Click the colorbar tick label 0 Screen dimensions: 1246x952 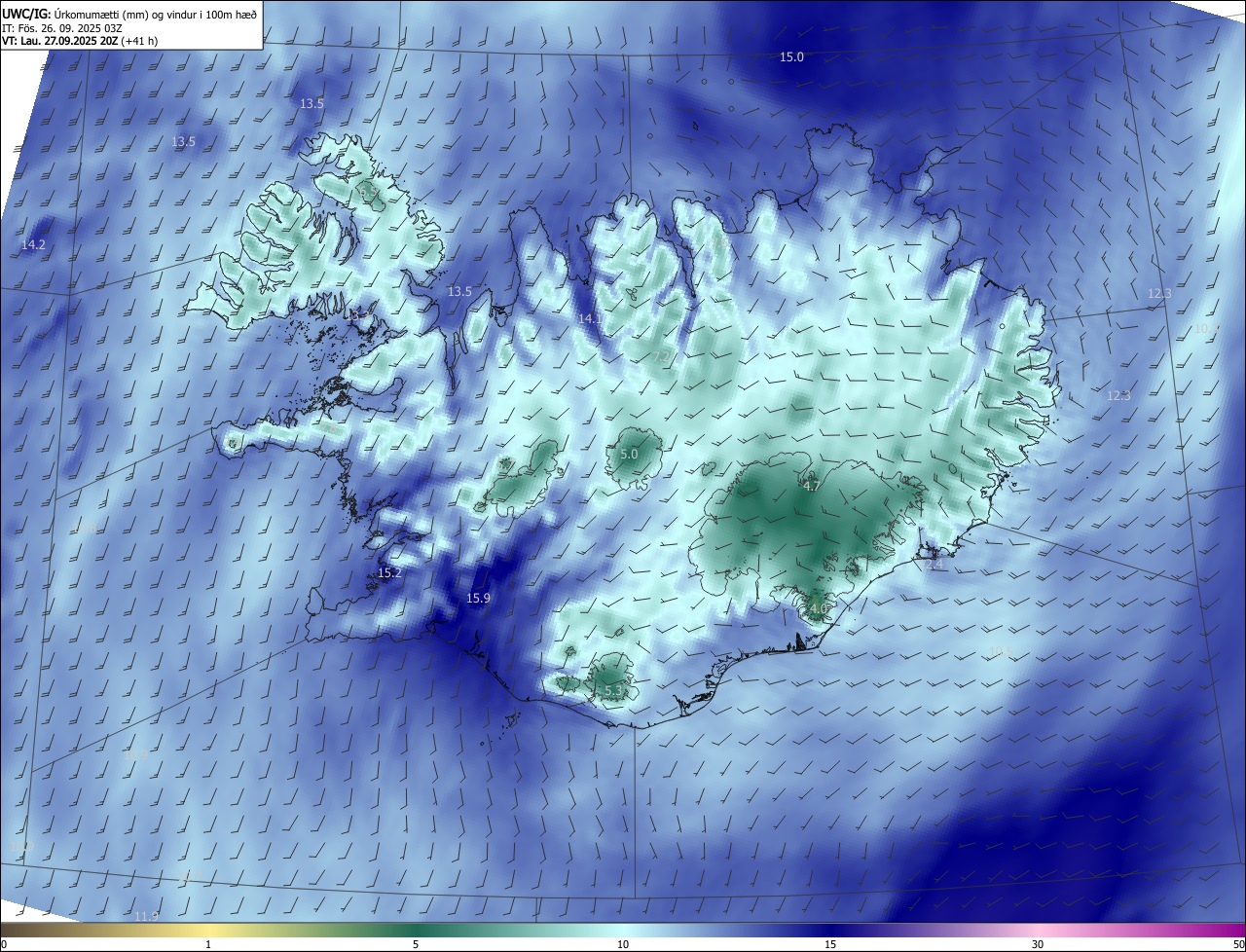pos(4,944)
